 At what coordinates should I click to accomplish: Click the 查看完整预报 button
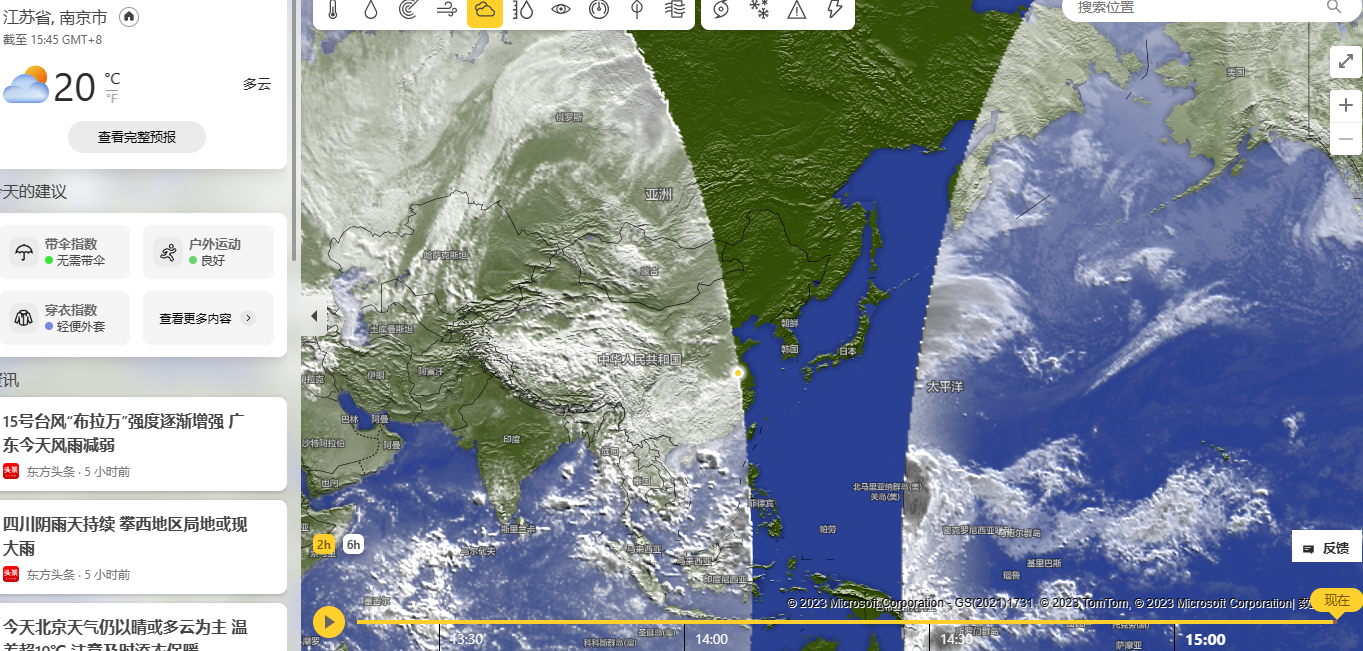click(x=137, y=137)
